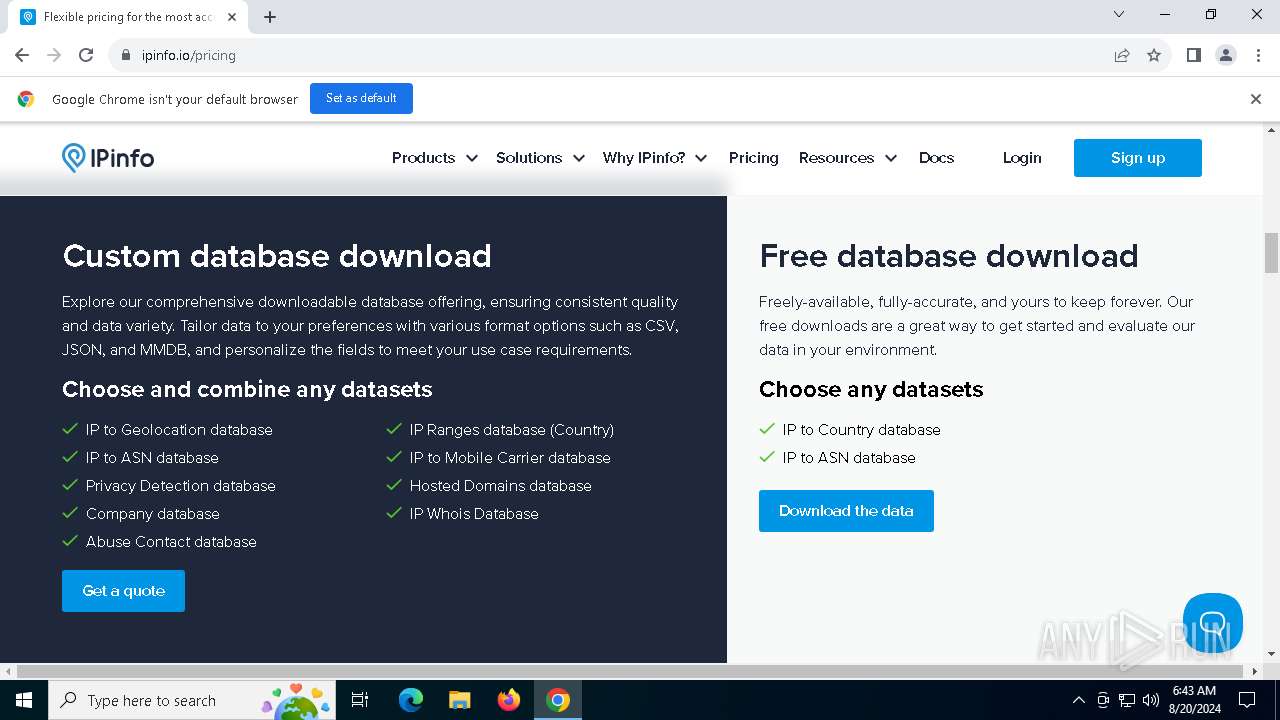1280x720 pixels.
Task: Open Task View on the taskbar
Action: [360, 700]
